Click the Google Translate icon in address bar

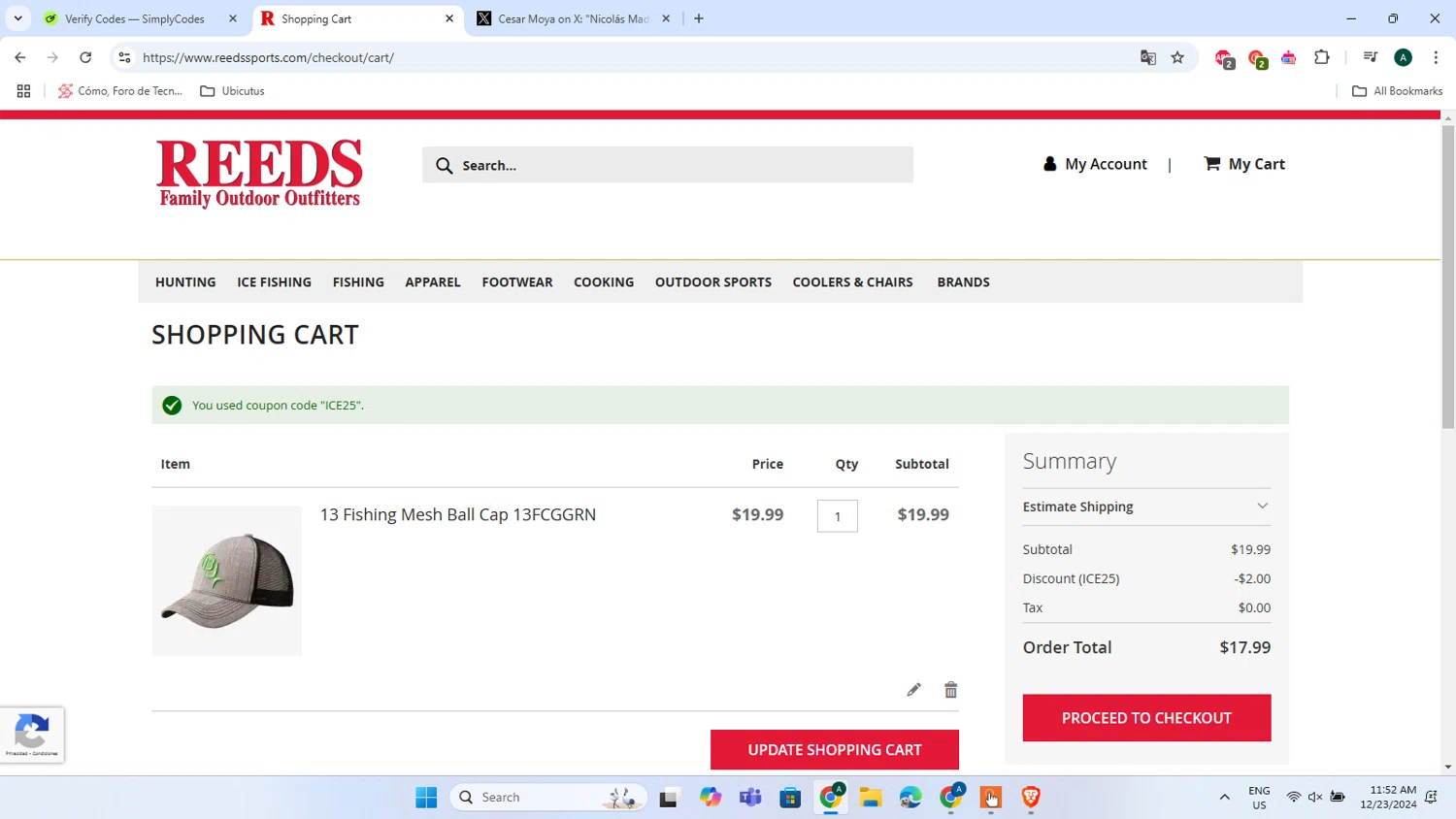point(1148,57)
